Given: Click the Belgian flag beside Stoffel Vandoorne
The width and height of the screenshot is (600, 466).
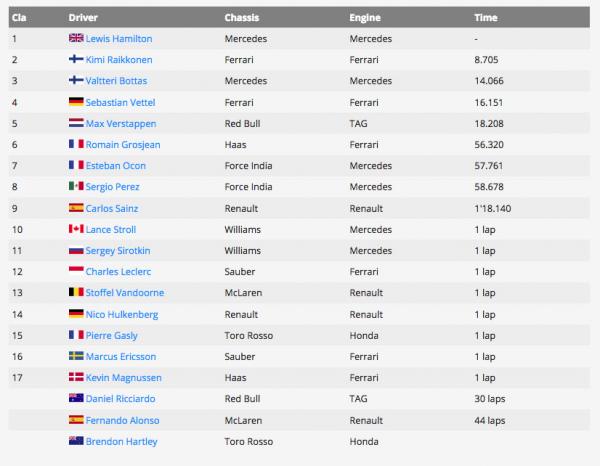Looking at the screenshot, I should (75, 293).
